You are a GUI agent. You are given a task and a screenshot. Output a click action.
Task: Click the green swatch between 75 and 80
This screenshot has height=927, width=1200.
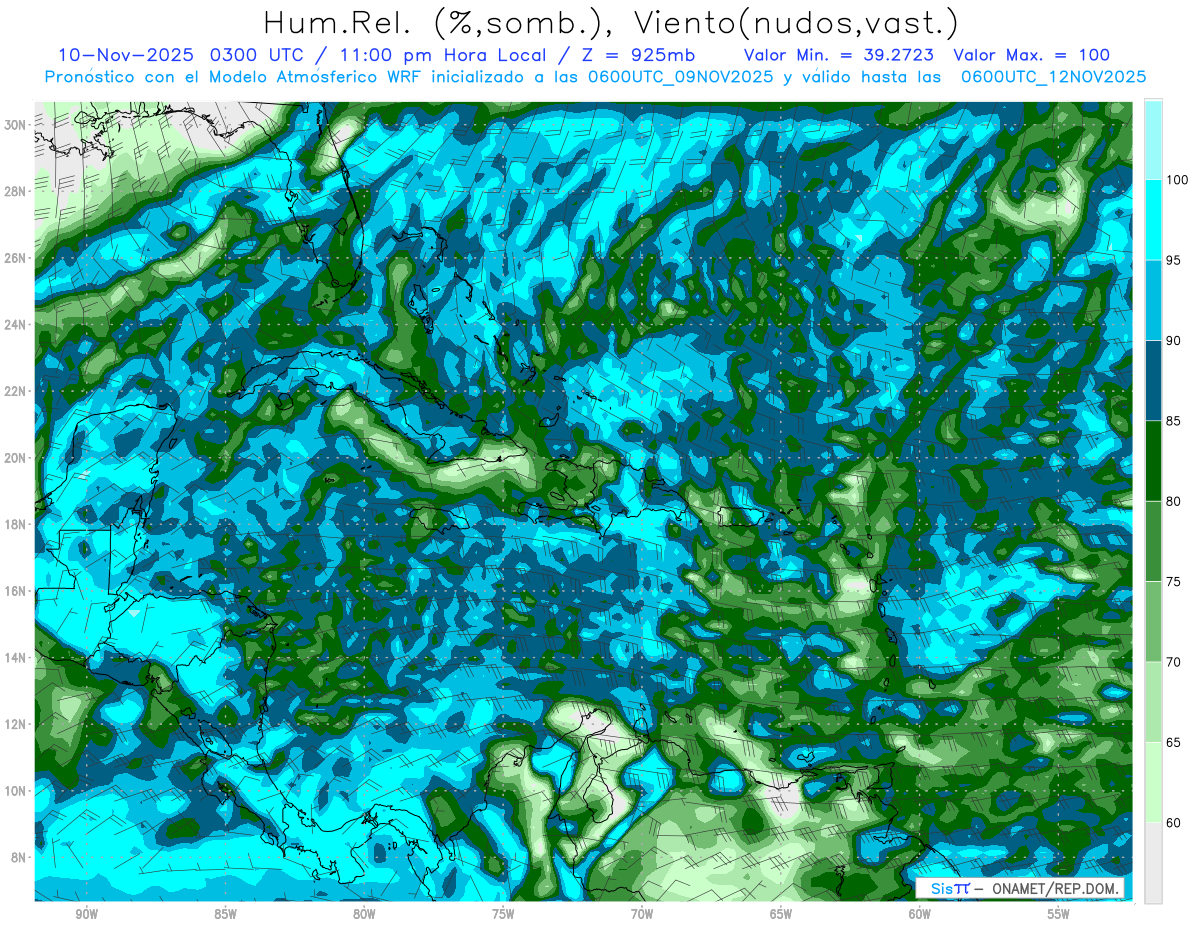point(1153,541)
